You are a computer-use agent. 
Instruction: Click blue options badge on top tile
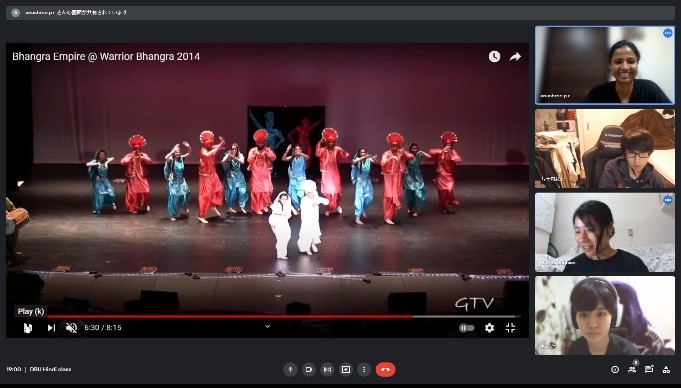(668, 33)
